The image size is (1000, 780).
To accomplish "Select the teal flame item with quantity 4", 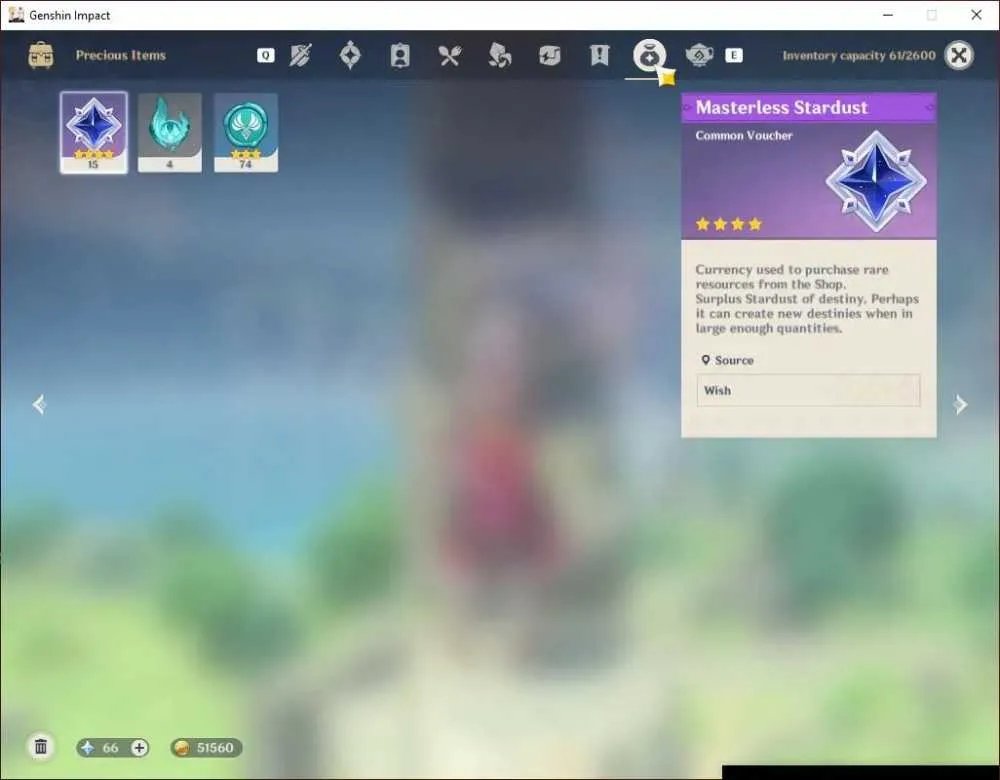I will point(170,132).
